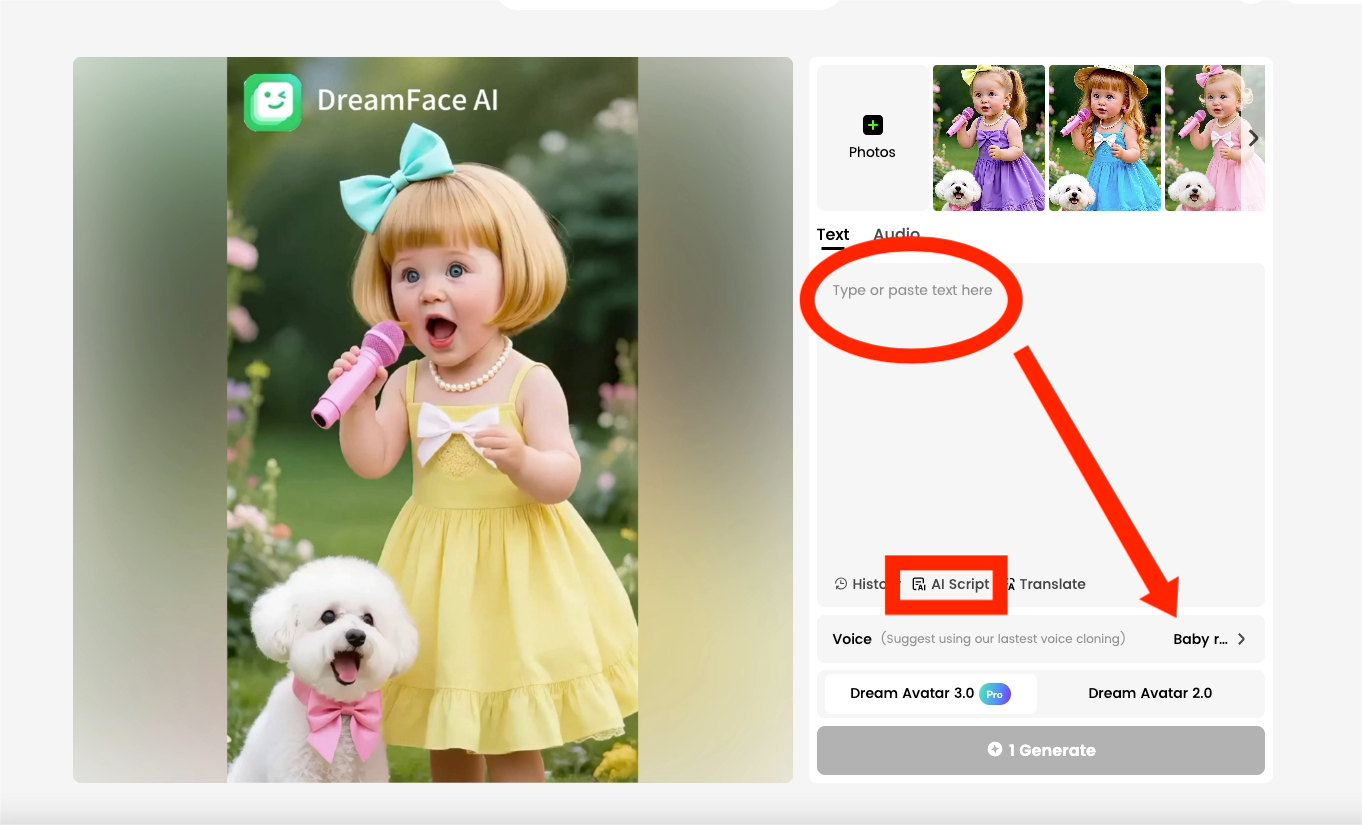Click the yellow dress girl preview image
The image size is (1362, 825).
[x=432, y=450]
